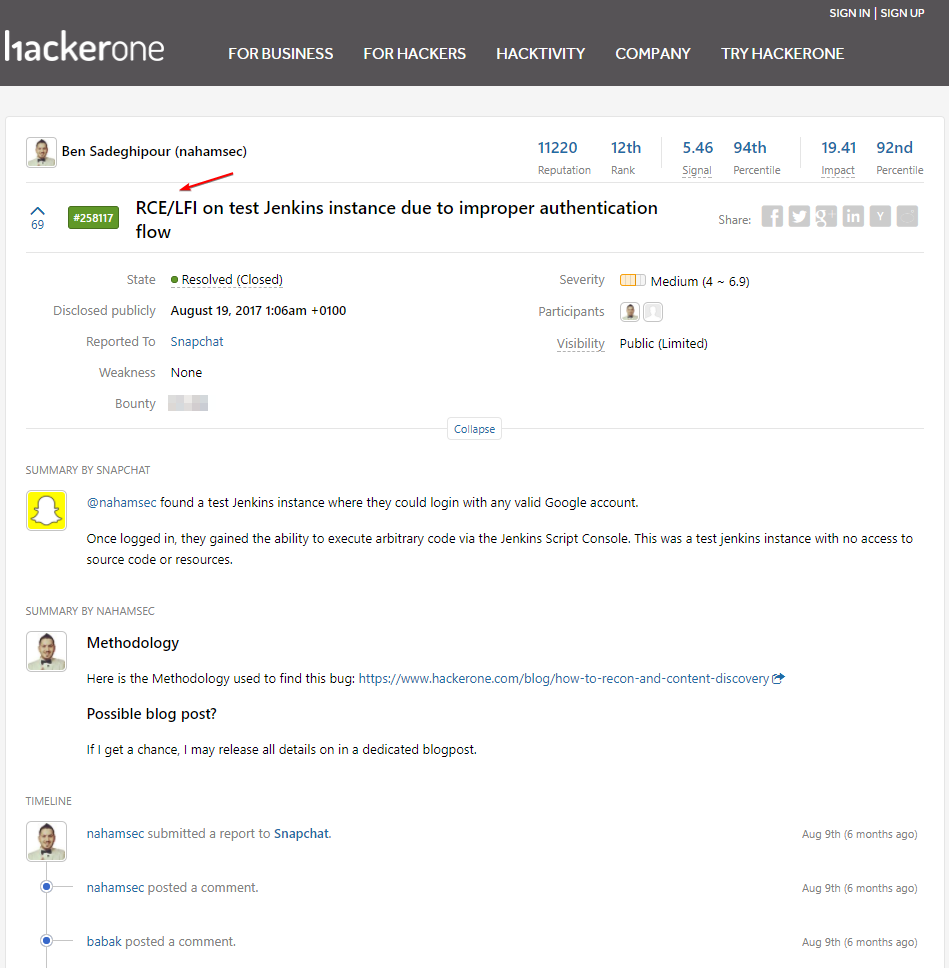Click the report title text

tap(396, 220)
